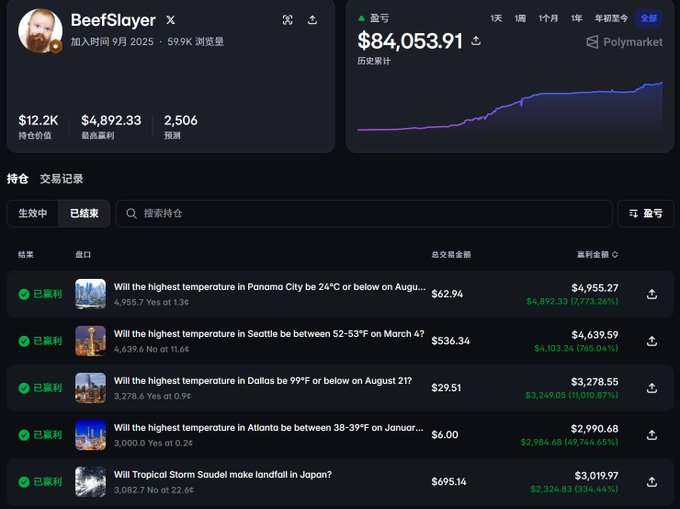Screen dimensions: 680x509
Task: Open the Panama City skyline thumbnail
Action: point(90,294)
